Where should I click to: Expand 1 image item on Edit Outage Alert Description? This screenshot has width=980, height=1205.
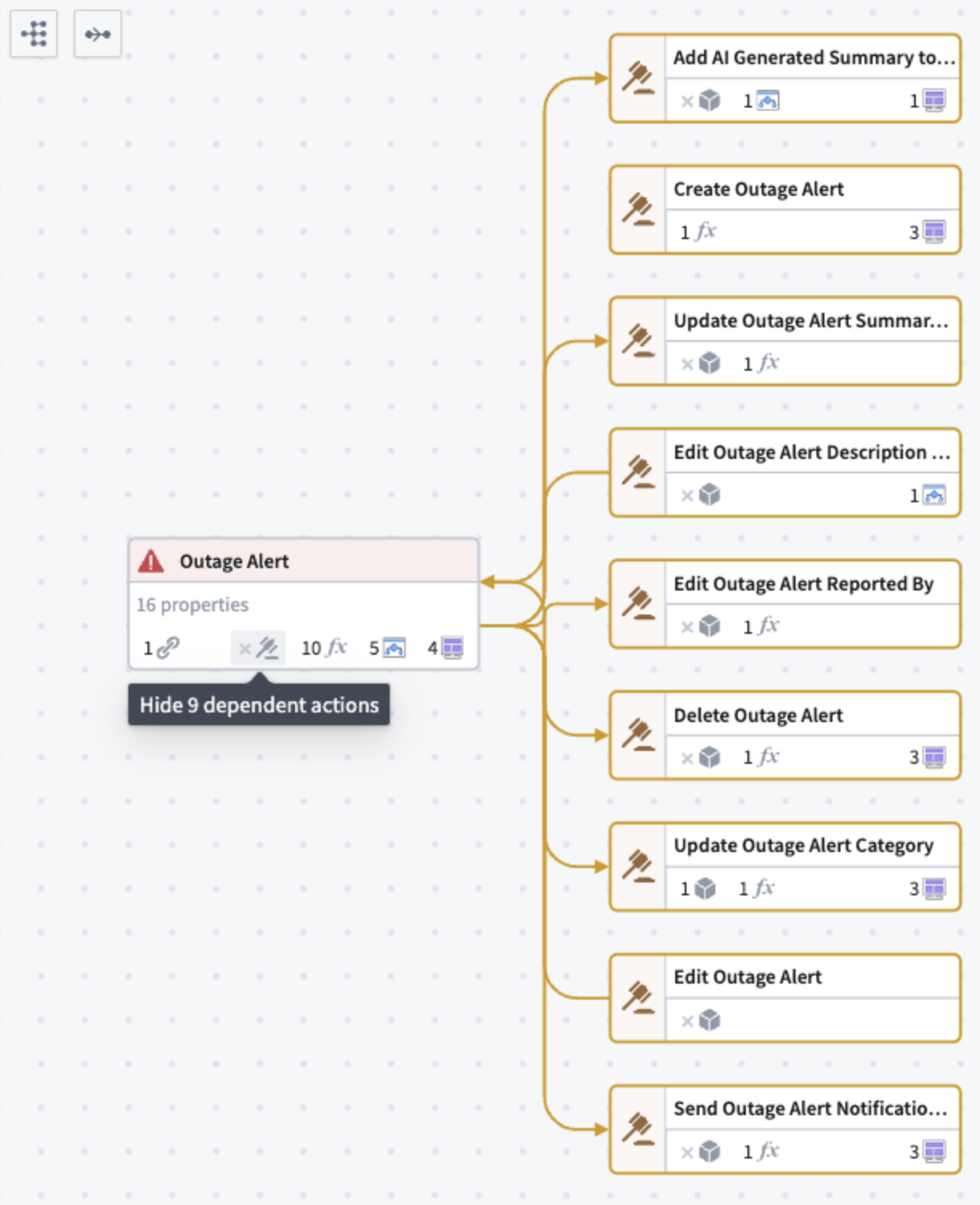pos(928,495)
